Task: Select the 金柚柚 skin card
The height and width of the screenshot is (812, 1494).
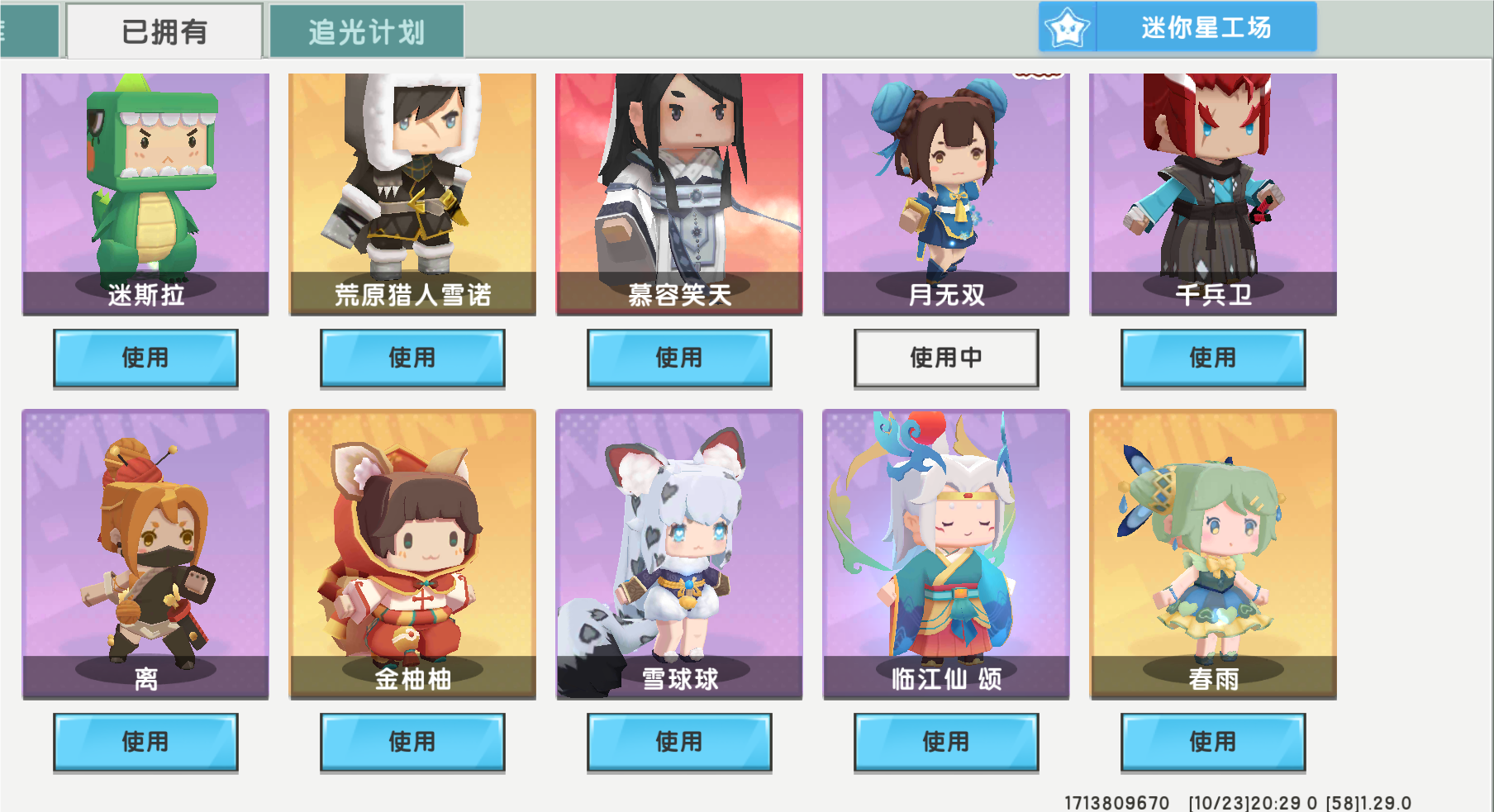Action: 412,554
